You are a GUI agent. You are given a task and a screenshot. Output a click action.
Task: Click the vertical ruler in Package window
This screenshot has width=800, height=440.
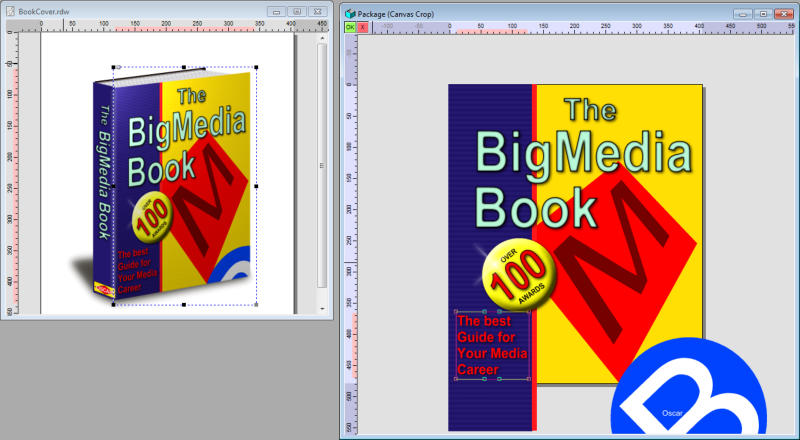[x=352, y=235]
